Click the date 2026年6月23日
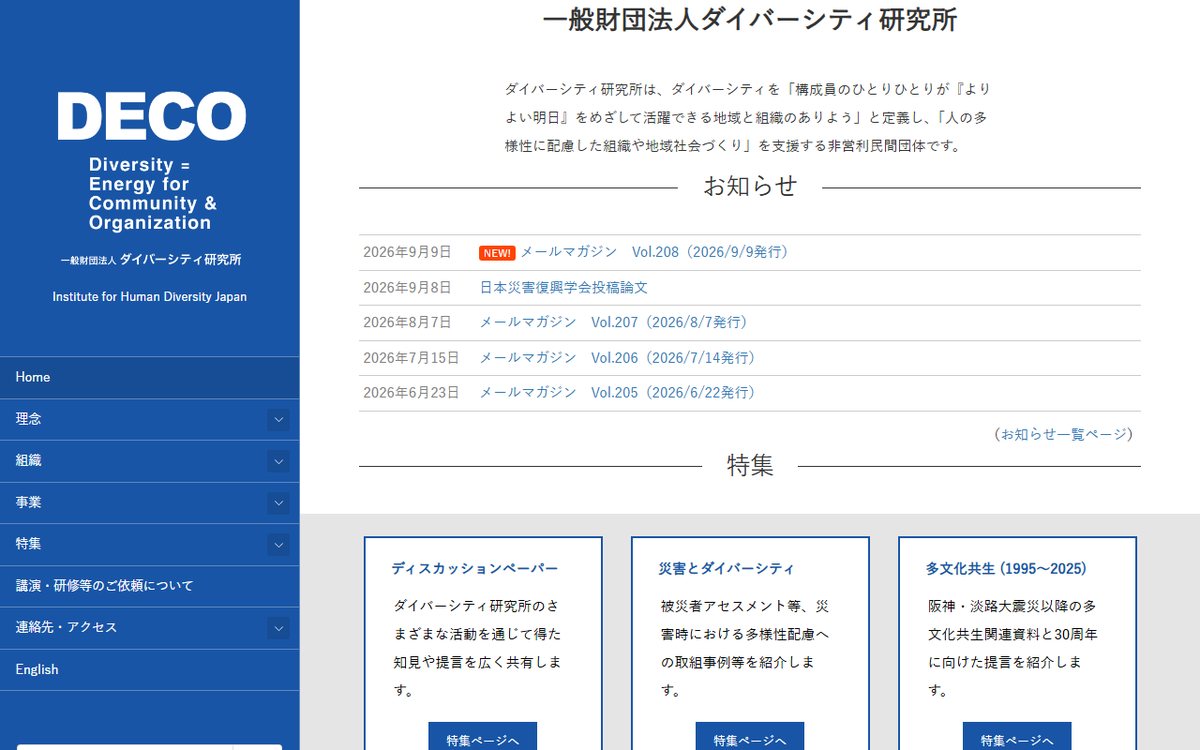The image size is (1200, 750). 411,392
